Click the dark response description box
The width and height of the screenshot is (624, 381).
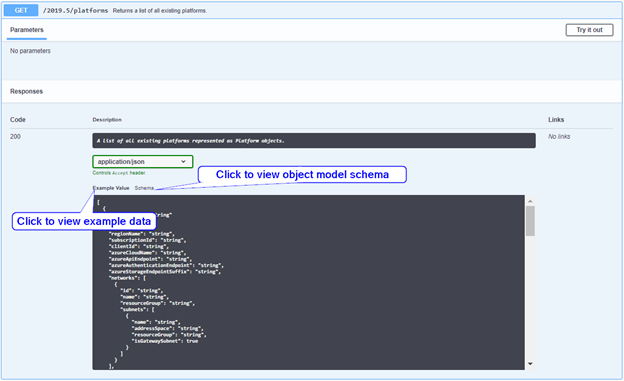coord(314,141)
